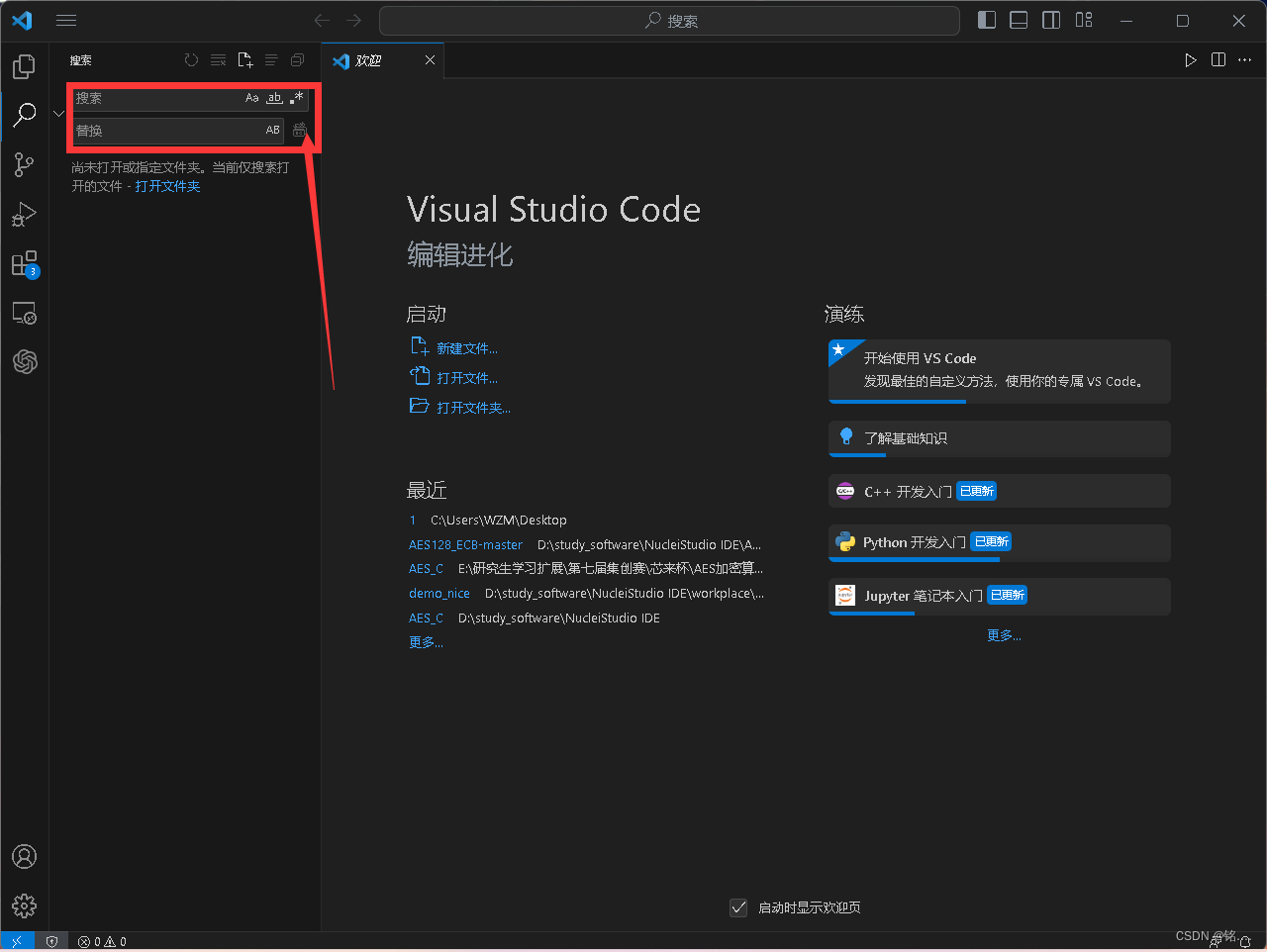This screenshot has width=1267, height=952.
Task: Open the Run and Debug view
Action: tap(25, 214)
